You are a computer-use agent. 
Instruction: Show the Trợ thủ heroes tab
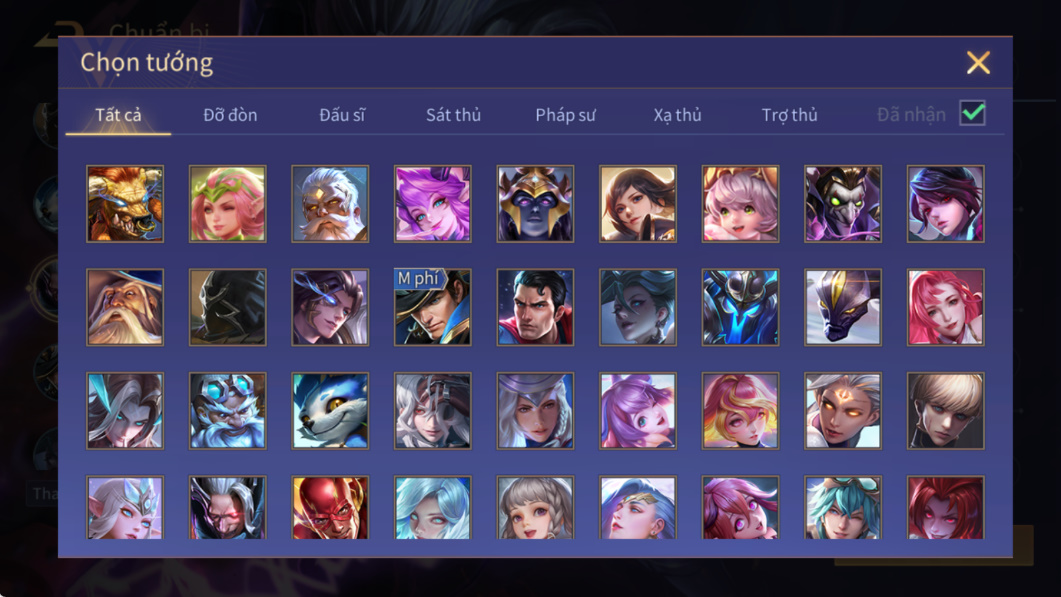pos(790,115)
